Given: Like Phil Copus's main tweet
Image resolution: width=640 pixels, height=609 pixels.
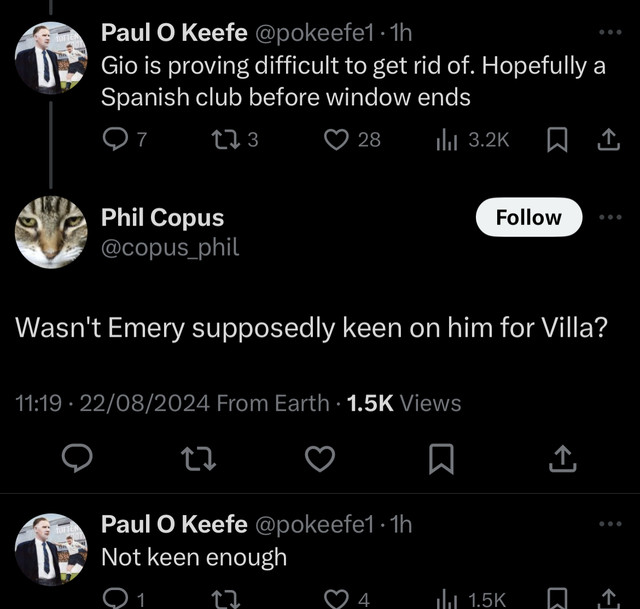Looking at the screenshot, I should (319, 459).
